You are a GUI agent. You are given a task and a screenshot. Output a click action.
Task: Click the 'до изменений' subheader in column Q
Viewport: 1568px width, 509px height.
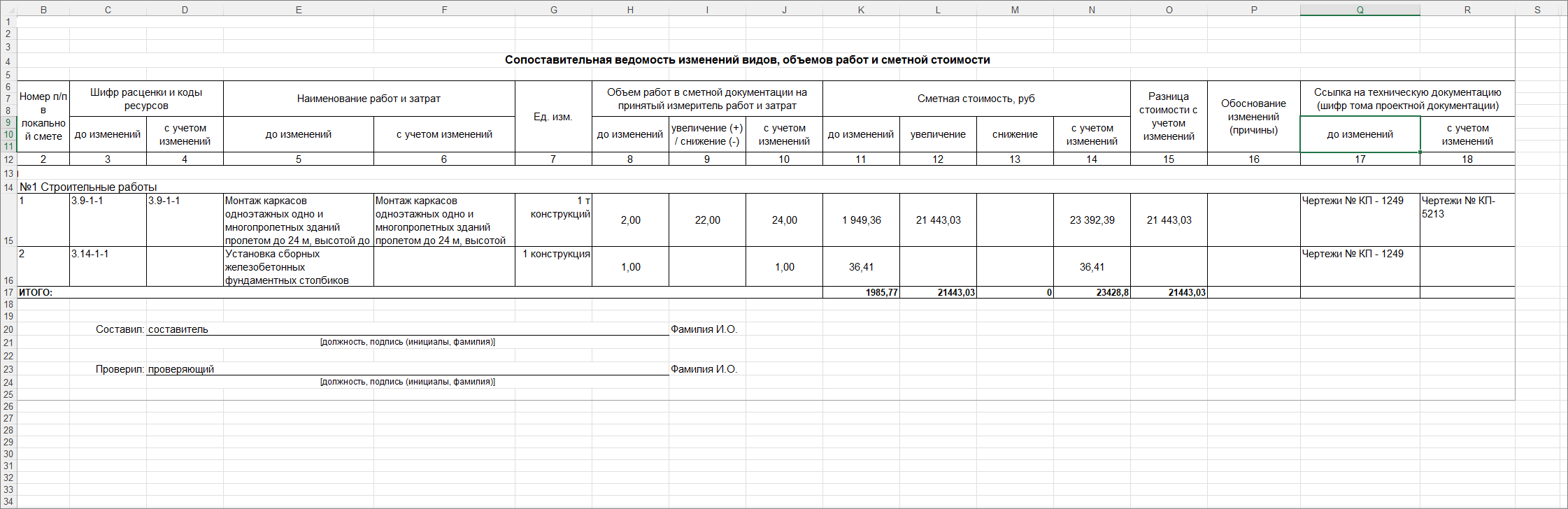click(x=1360, y=134)
